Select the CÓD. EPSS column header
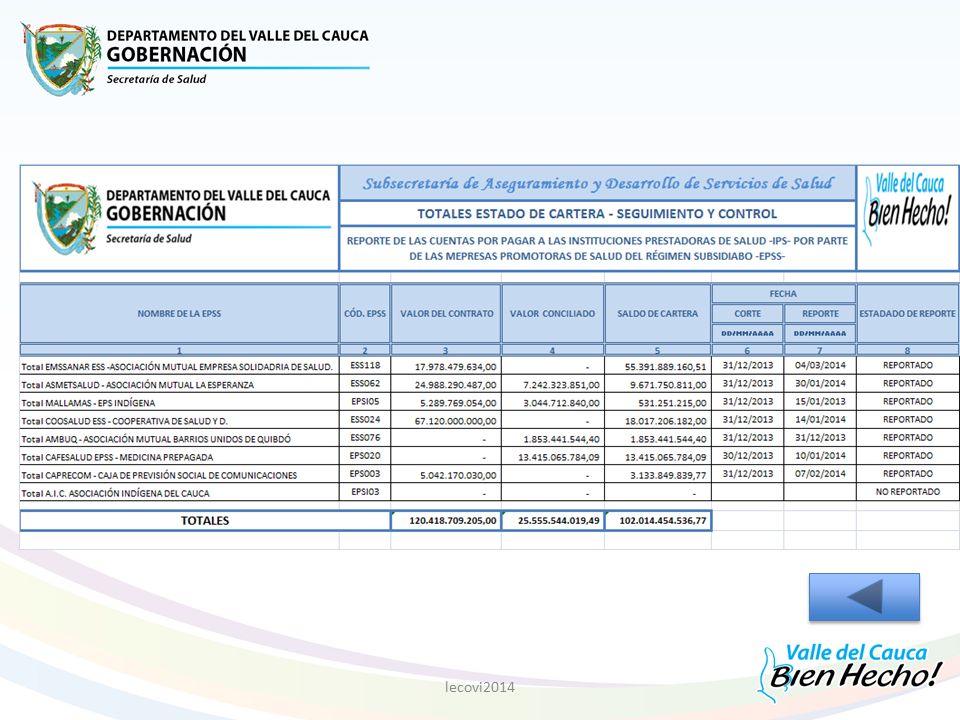 pyautogui.click(x=365, y=313)
